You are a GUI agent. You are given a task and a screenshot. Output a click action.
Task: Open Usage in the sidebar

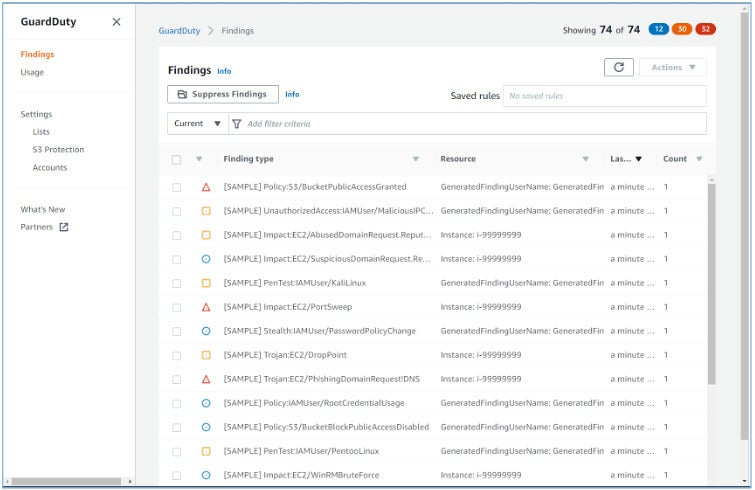click(x=32, y=72)
